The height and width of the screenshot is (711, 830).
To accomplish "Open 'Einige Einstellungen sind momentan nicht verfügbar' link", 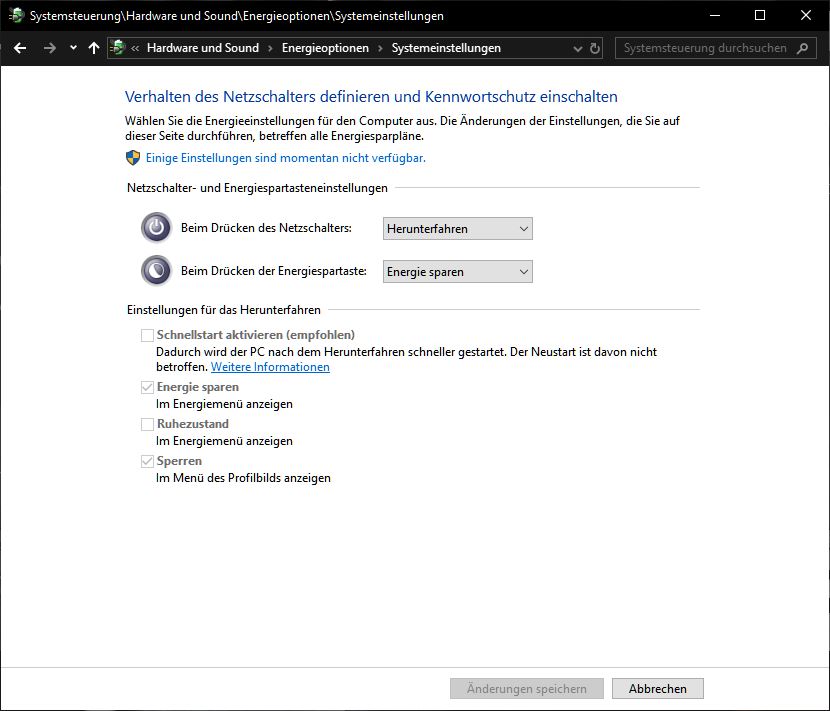I will pos(285,158).
